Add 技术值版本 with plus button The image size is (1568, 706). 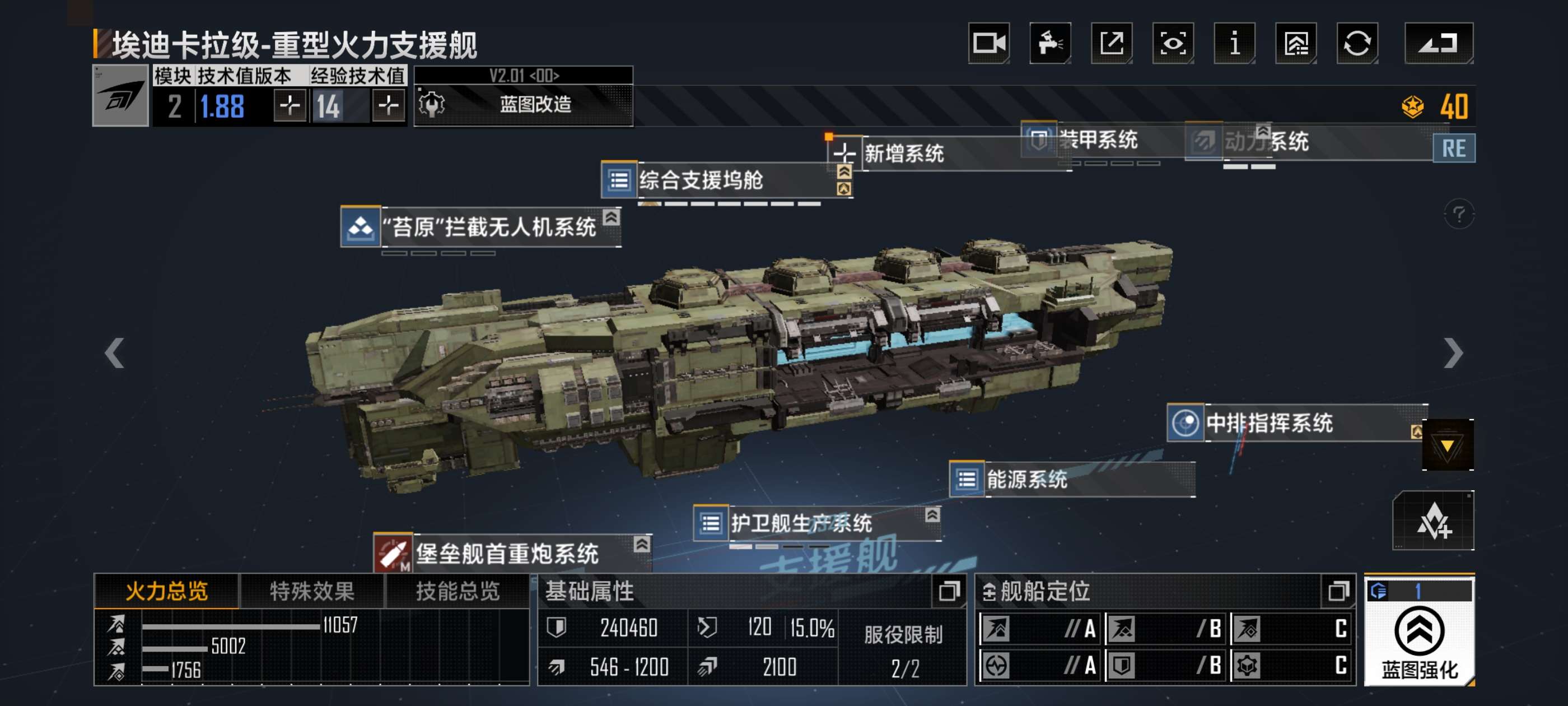point(289,106)
